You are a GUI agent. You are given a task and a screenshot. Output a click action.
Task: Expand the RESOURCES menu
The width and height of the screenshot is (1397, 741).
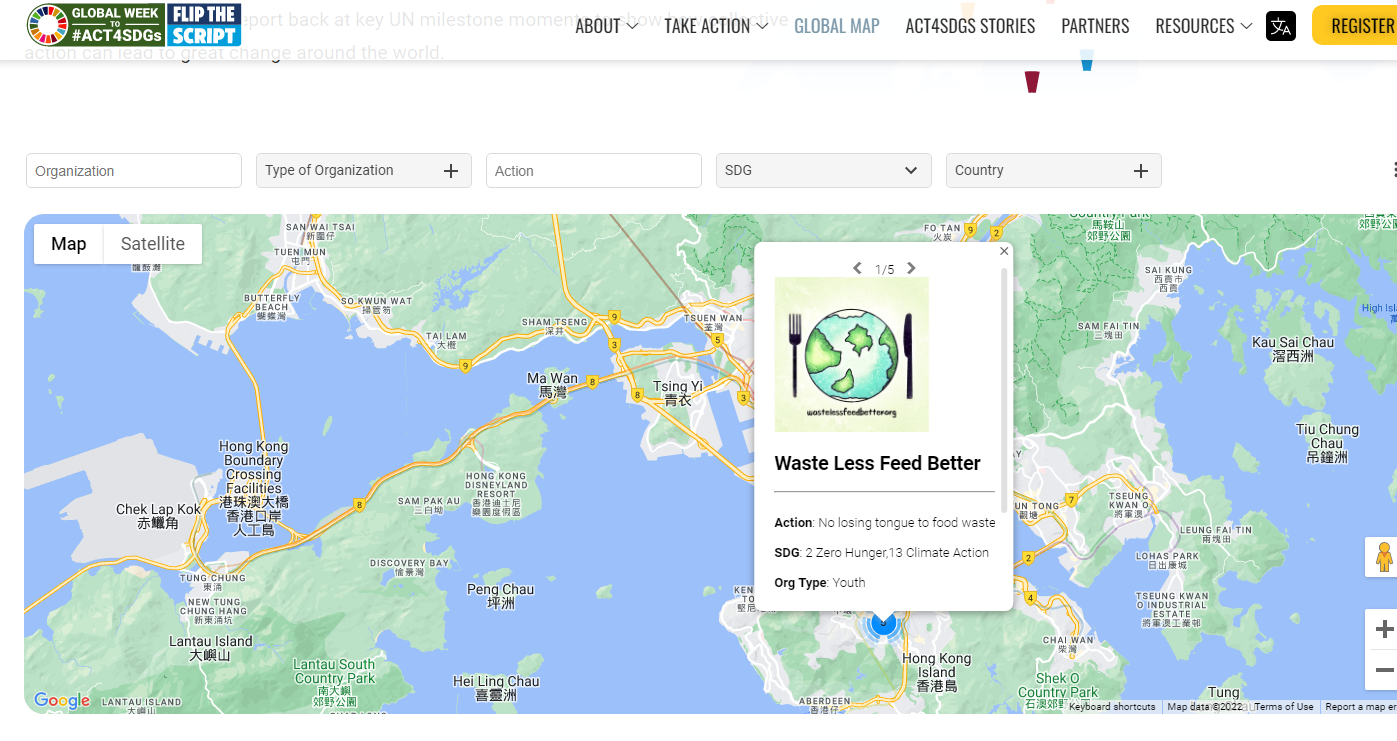(1204, 27)
